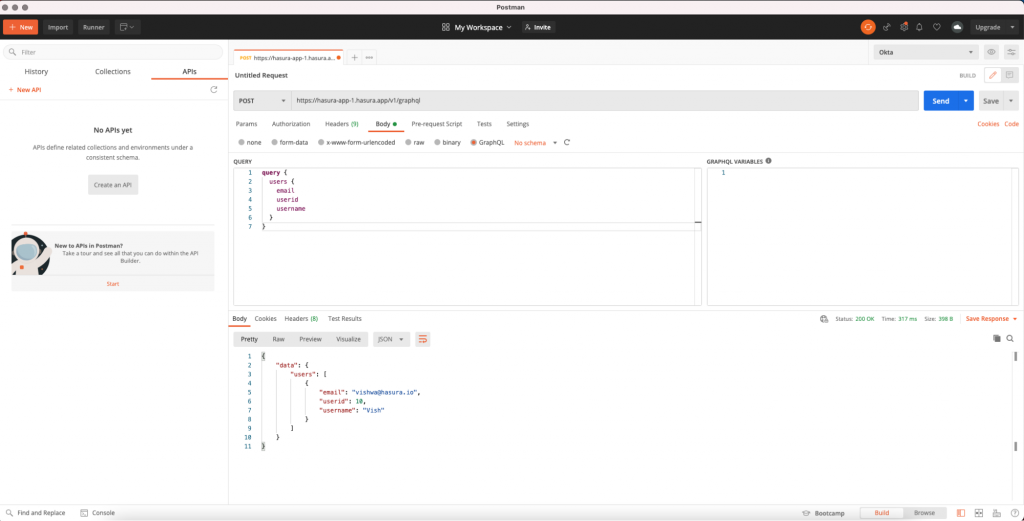Open the POST method dropdown

[x=262, y=101]
